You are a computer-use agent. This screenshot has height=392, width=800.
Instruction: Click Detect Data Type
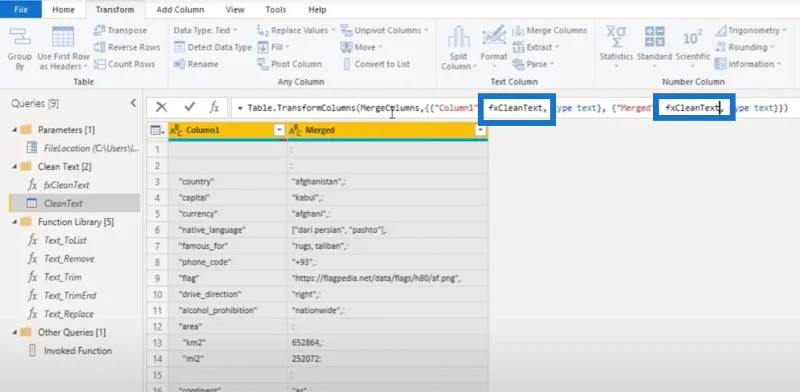(x=213, y=47)
